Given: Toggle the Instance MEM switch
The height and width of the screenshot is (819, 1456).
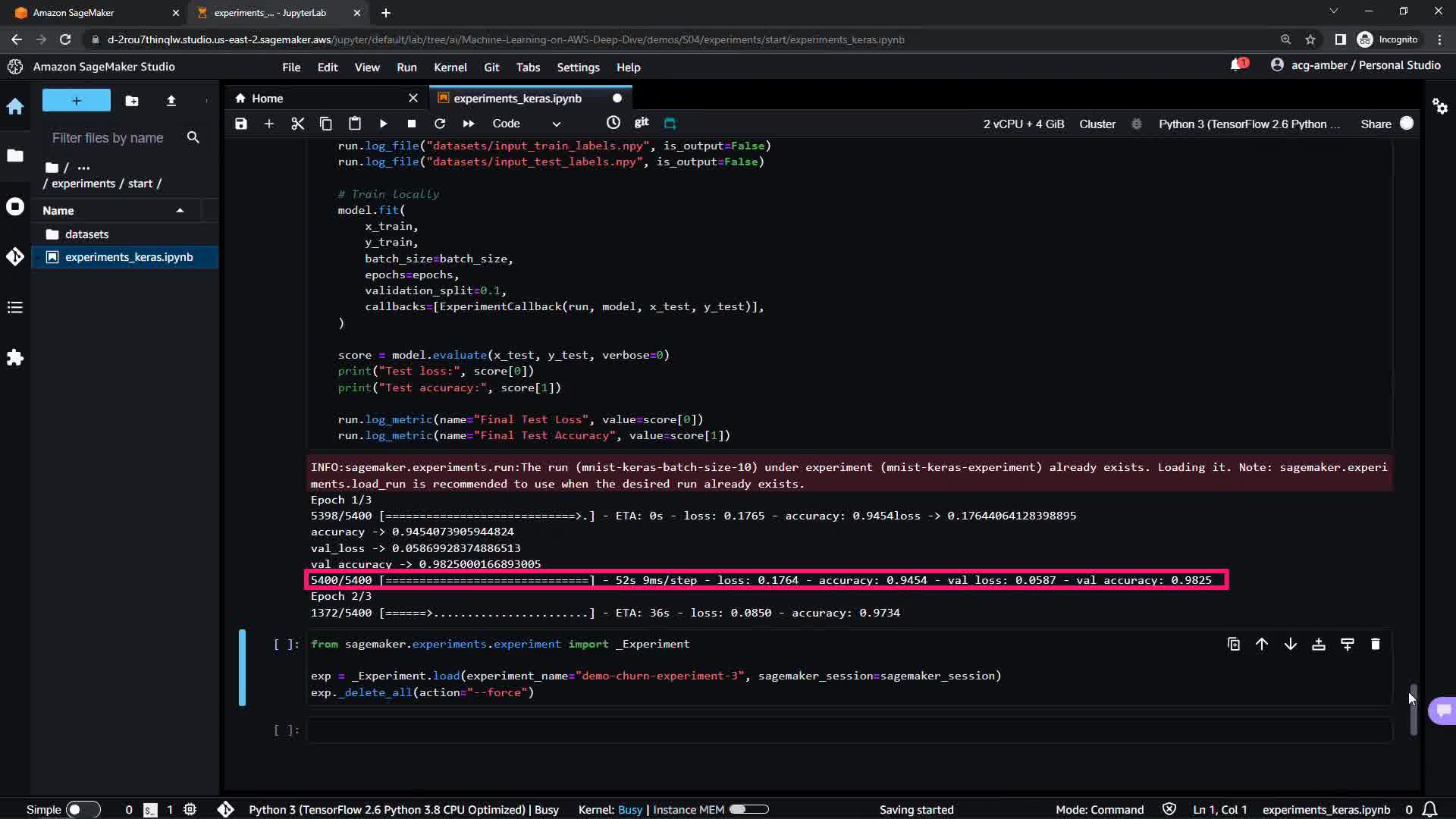Looking at the screenshot, I should point(748,809).
